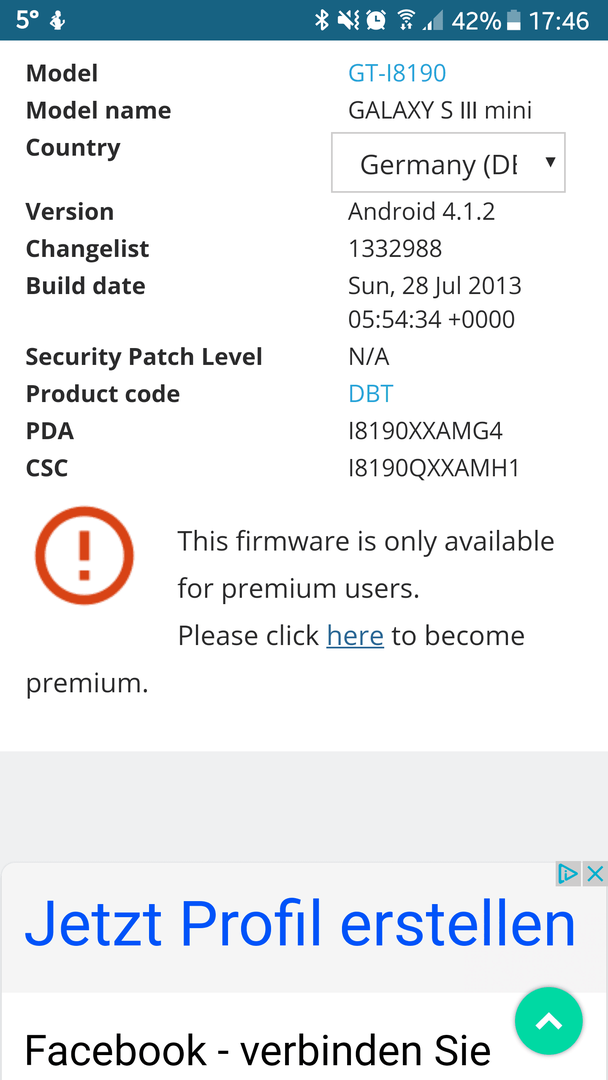The height and width of the screenshot is (1080, 608).
Task: Tap the 'Jetzt Profil erstellen' ad headline
Action: (x=300, y=924)
